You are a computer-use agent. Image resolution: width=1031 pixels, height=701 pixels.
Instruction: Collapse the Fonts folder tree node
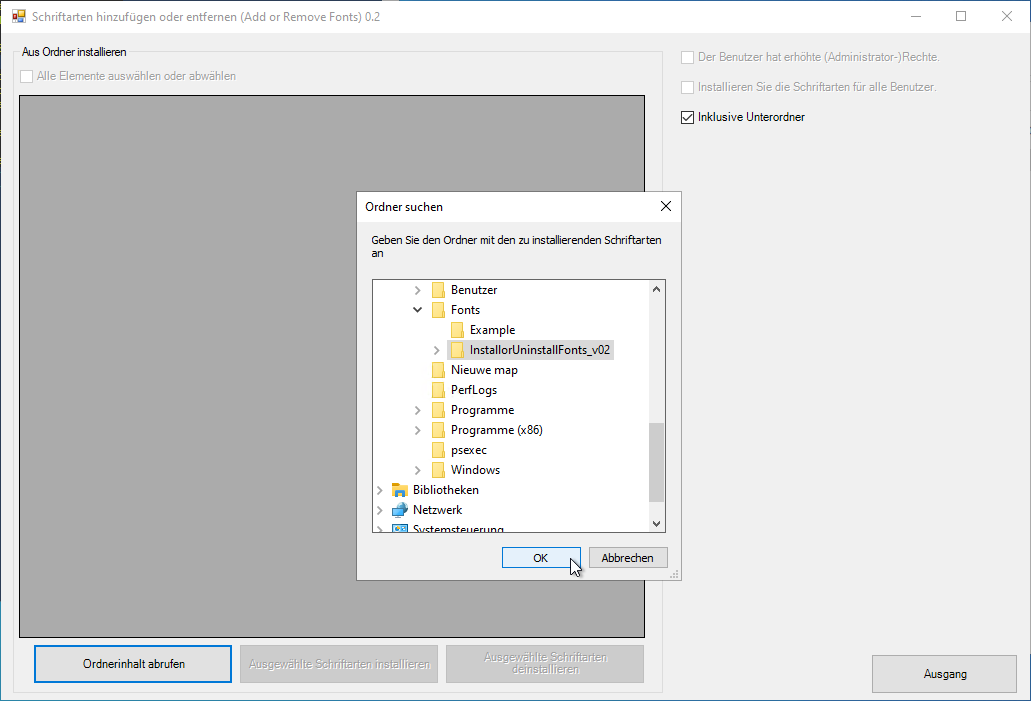coord(418,310)
